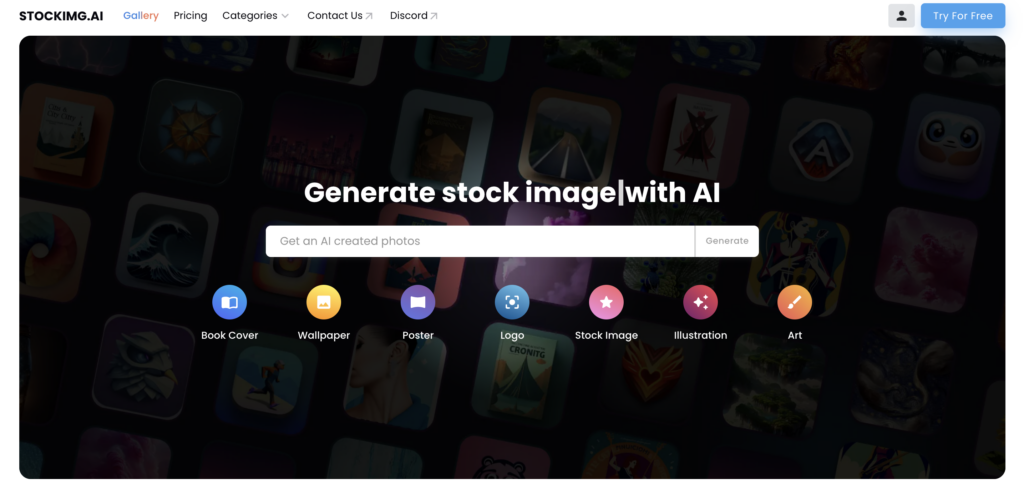Pick the pink Stock Image star icon

(606, 303)
